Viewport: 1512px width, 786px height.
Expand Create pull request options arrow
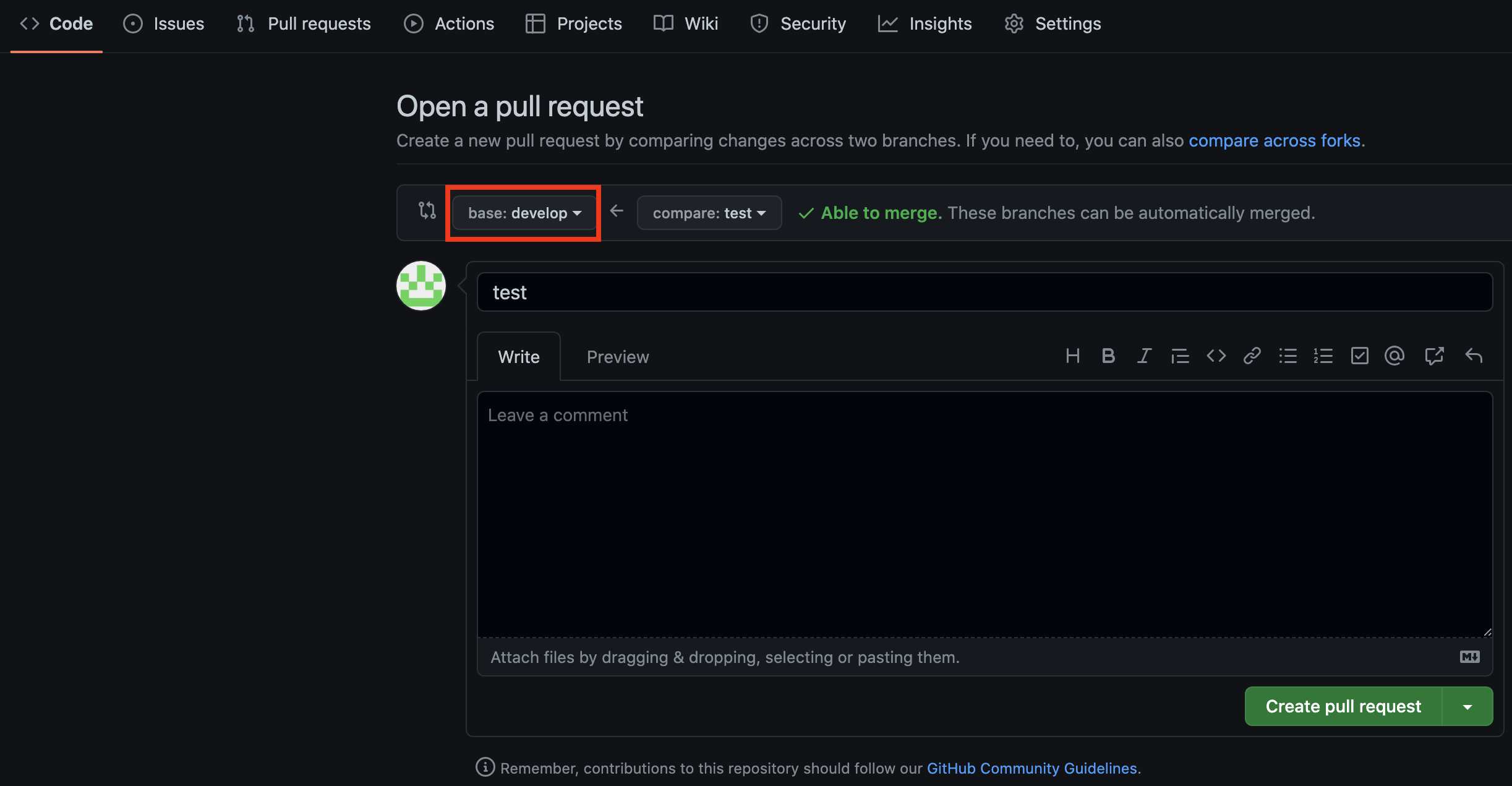[x=1467, y=706]
